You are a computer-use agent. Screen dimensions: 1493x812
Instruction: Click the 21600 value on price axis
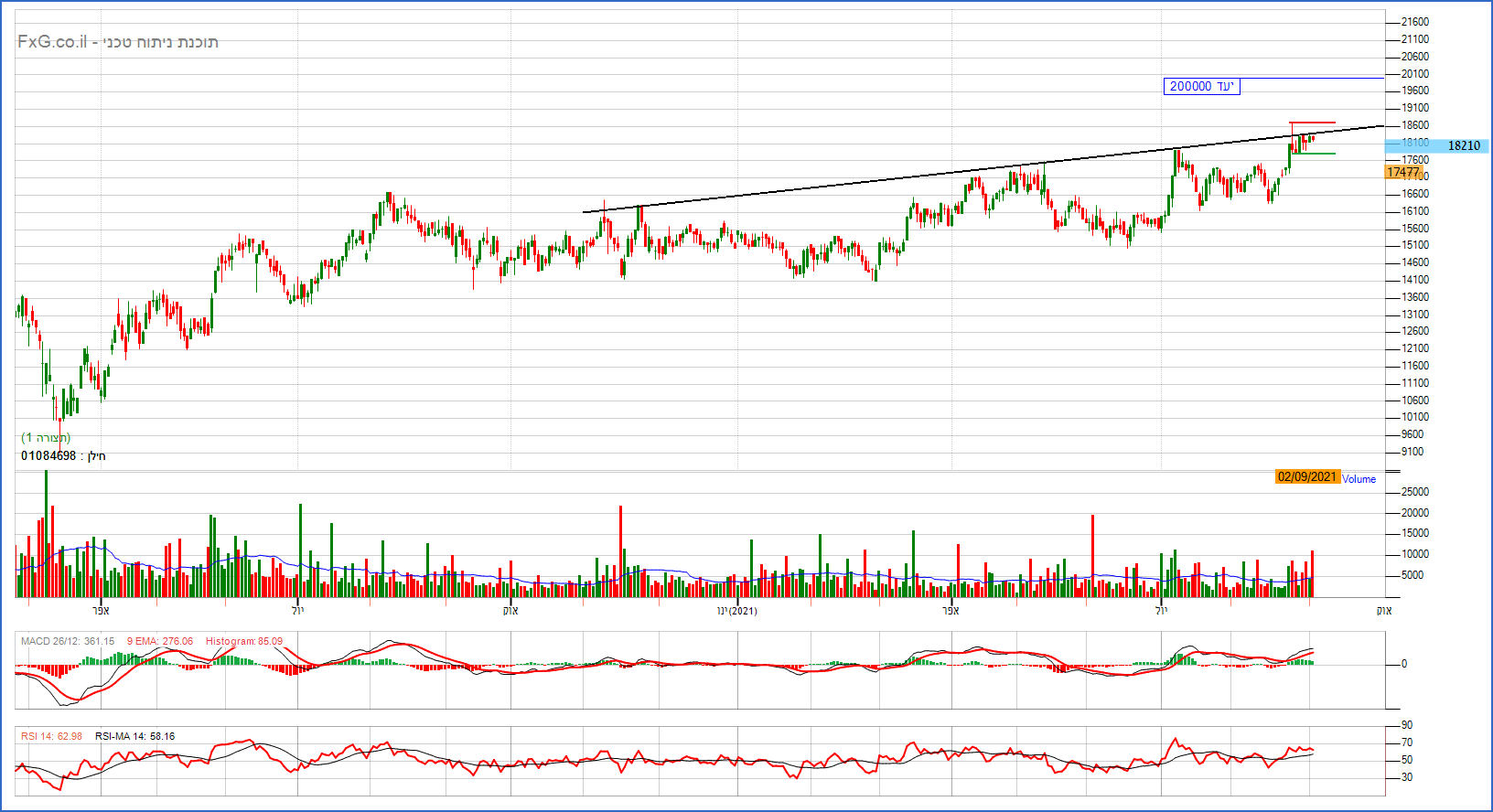pyautogui.click(x=1414, y=22)
